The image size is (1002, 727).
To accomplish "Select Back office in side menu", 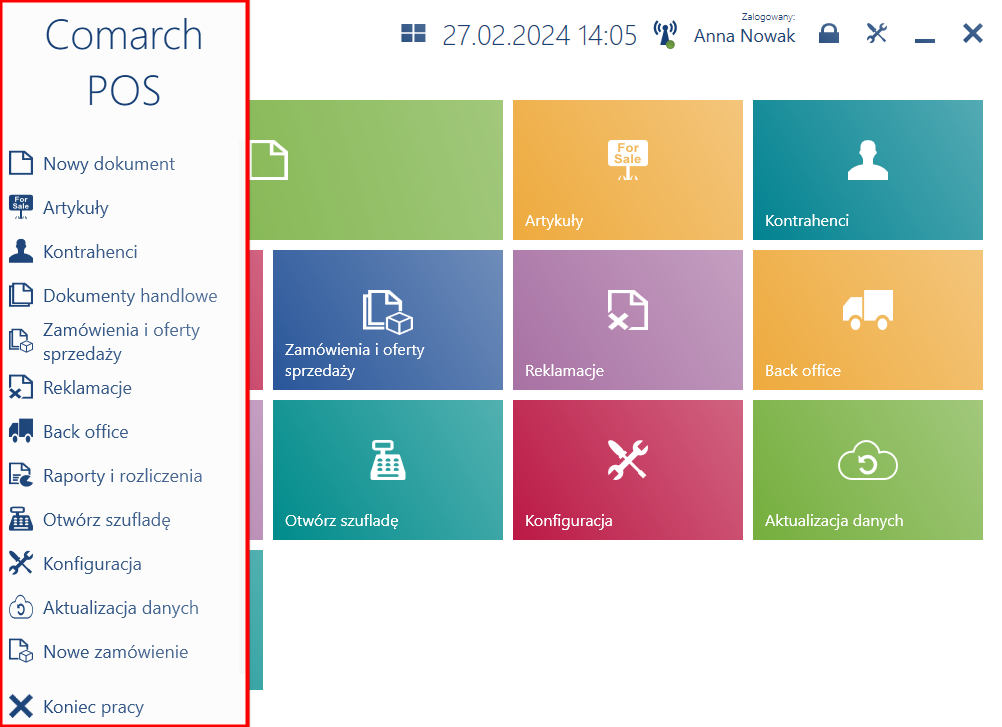I will coord(86,432).
